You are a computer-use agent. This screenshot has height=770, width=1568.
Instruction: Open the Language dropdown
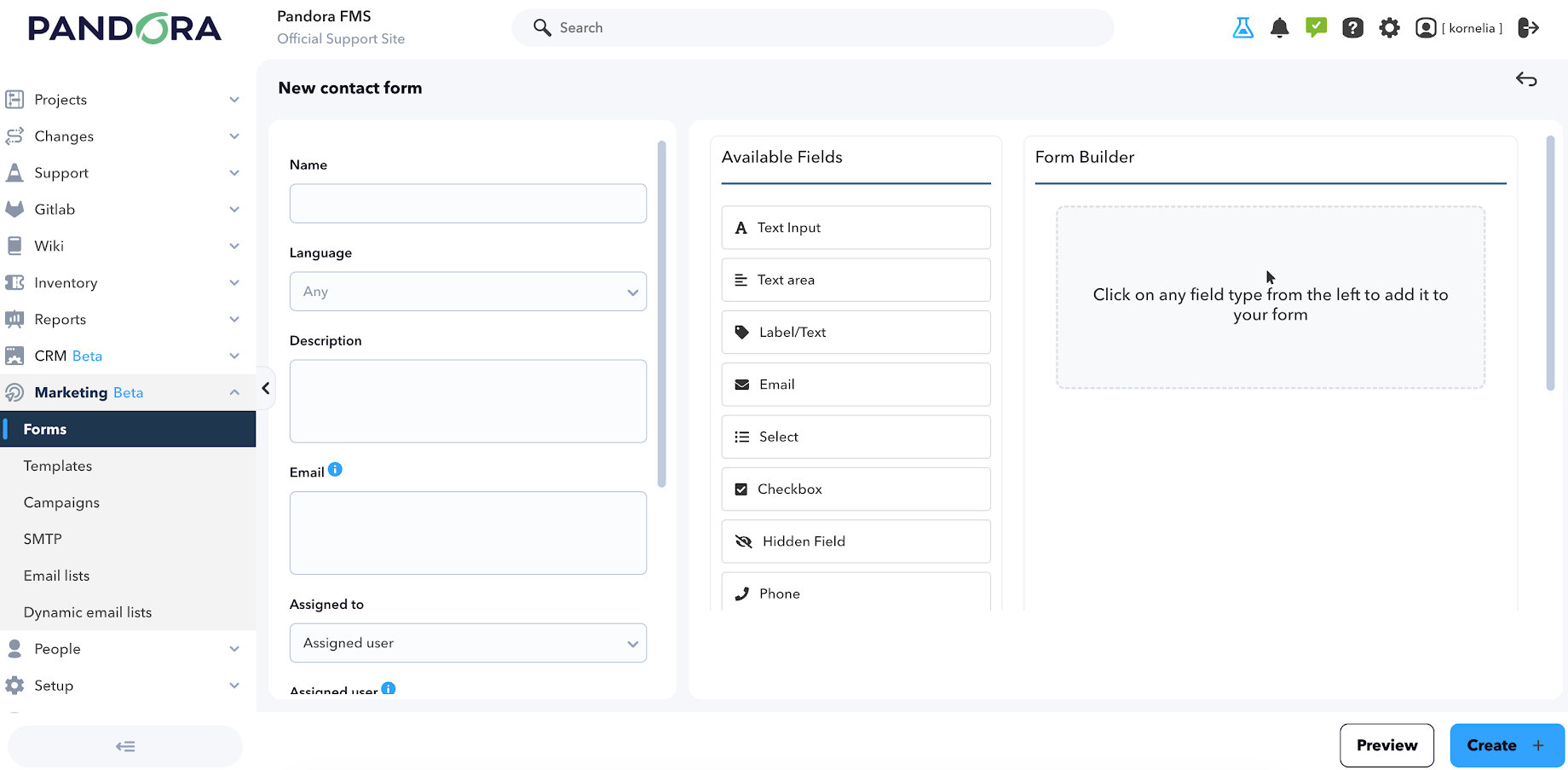tap(468, 292)
